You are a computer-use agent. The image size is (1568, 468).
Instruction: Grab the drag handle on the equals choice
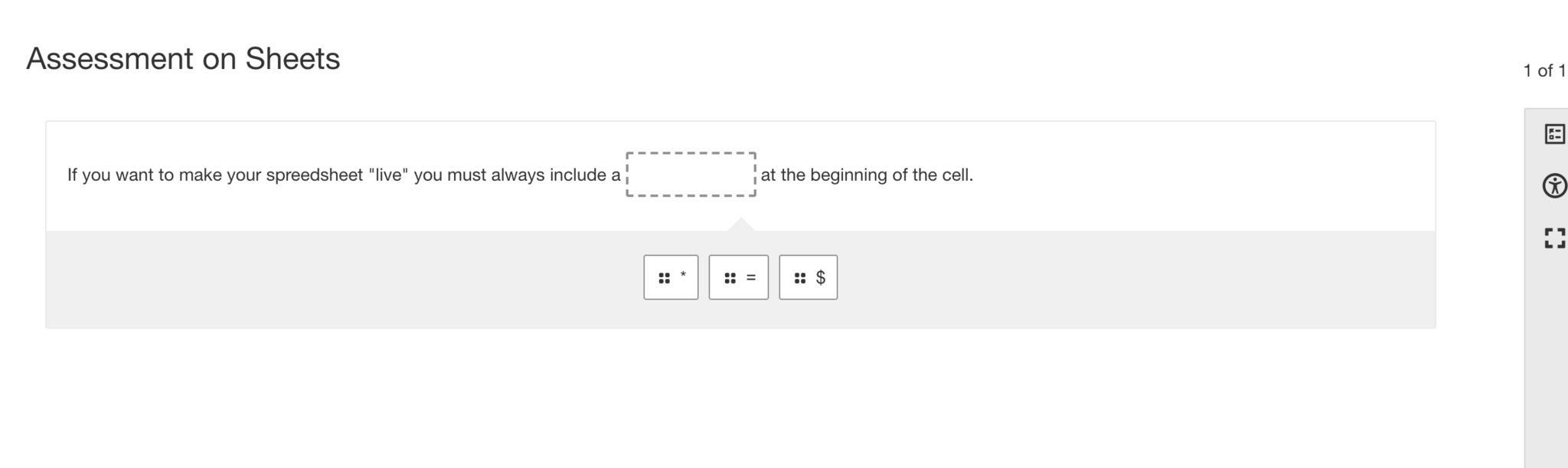730,278
